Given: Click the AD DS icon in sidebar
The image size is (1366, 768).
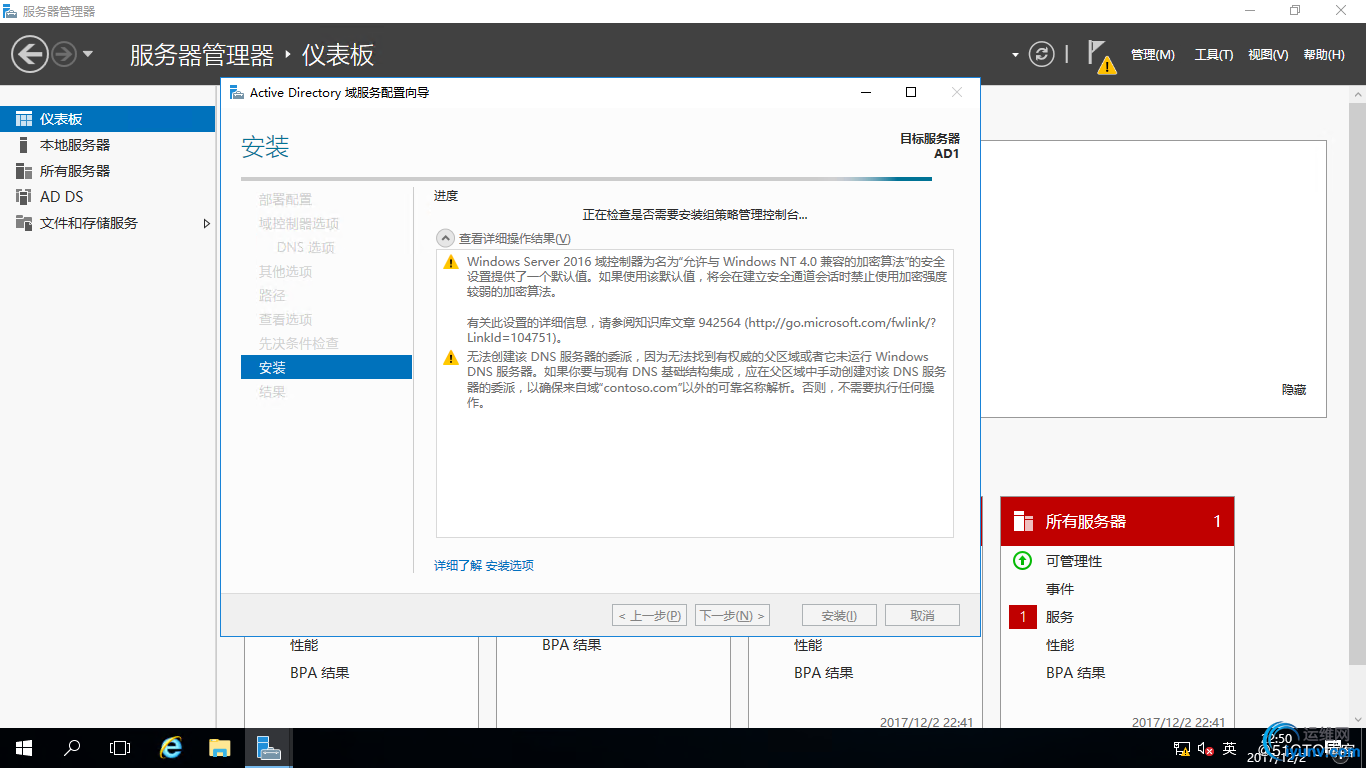Looking at the screenshot, I should 24,197.
